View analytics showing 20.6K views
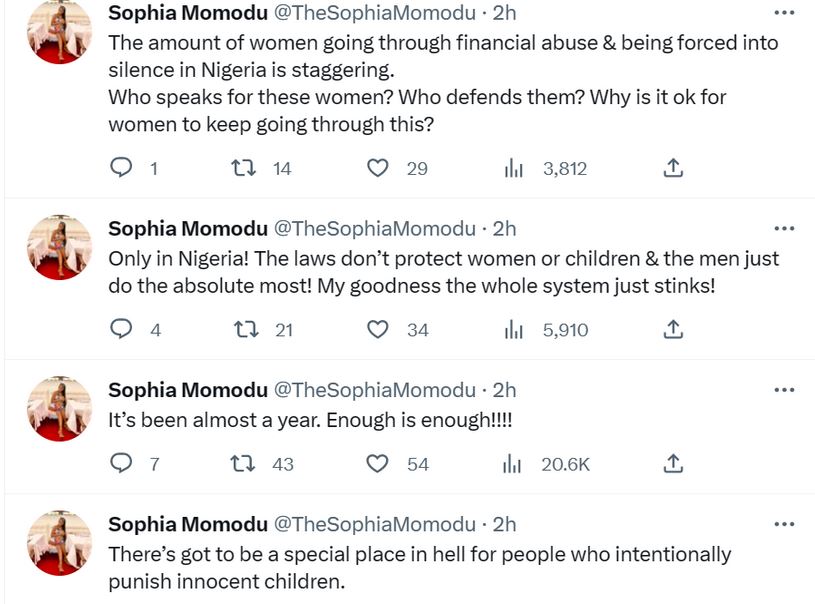815x604 pixels. click(514, 464)
